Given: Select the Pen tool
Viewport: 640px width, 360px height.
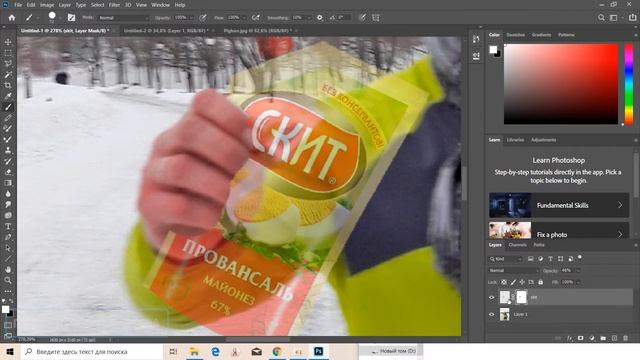Looking at the screenshot, I should point(8,237).
